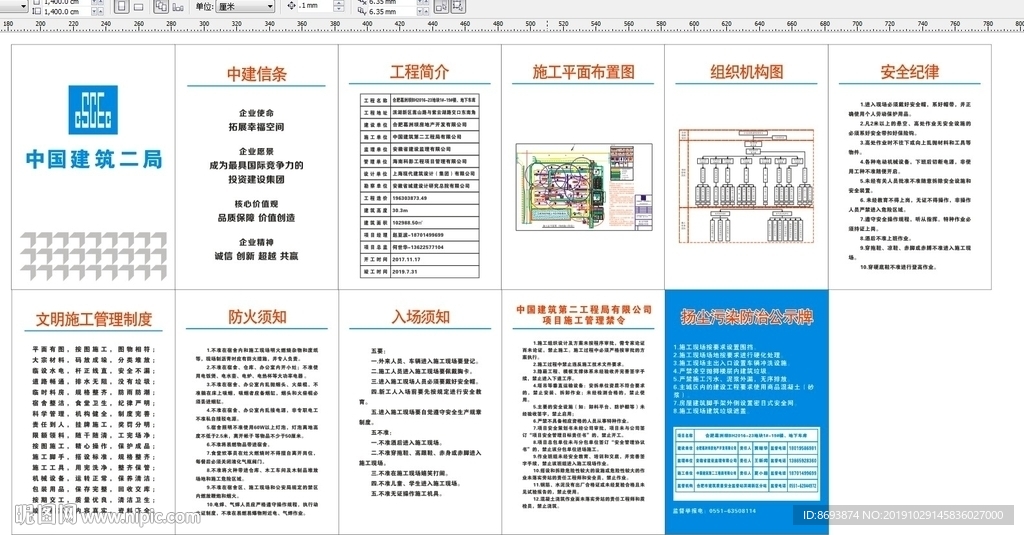Click the nudge offset field showing .1 mm
This screenshot has width=1024, height=535.
point(315,5)
